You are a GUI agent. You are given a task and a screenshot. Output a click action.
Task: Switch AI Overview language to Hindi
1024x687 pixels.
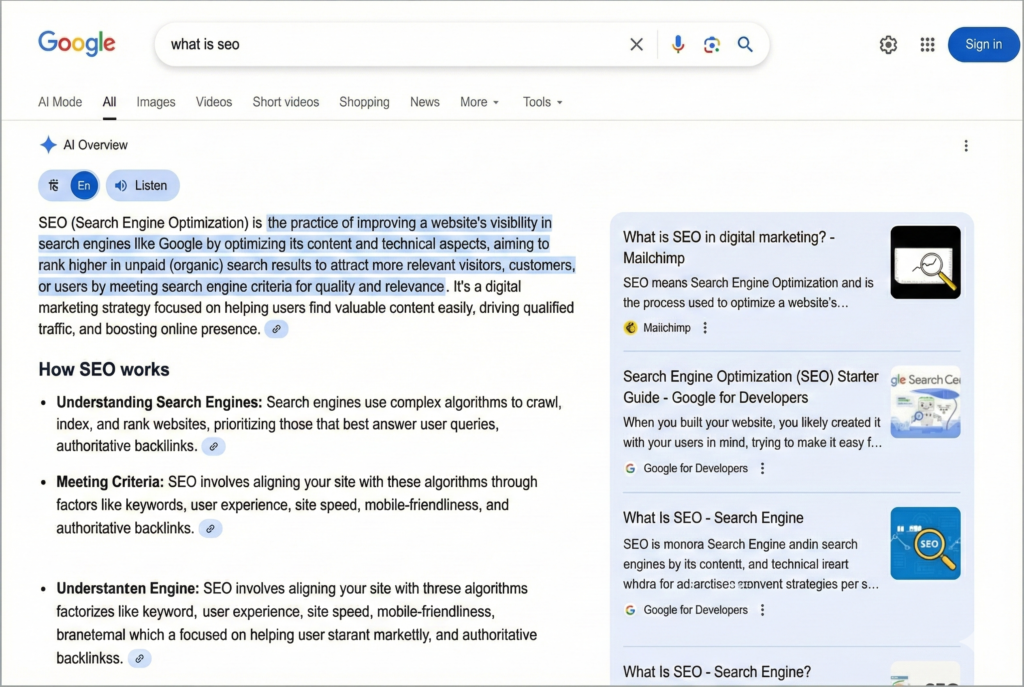pyautogui.click(x=53, y=185)
